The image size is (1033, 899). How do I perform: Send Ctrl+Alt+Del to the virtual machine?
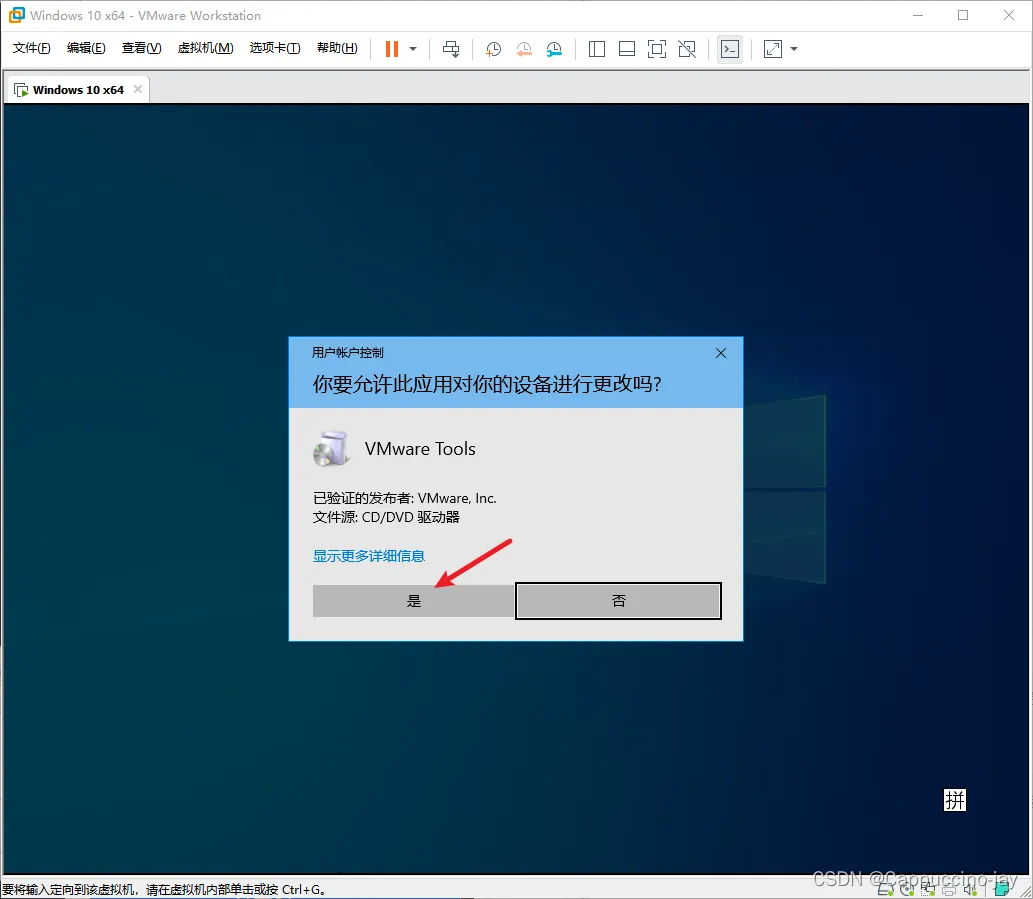(x=451, y=49)
